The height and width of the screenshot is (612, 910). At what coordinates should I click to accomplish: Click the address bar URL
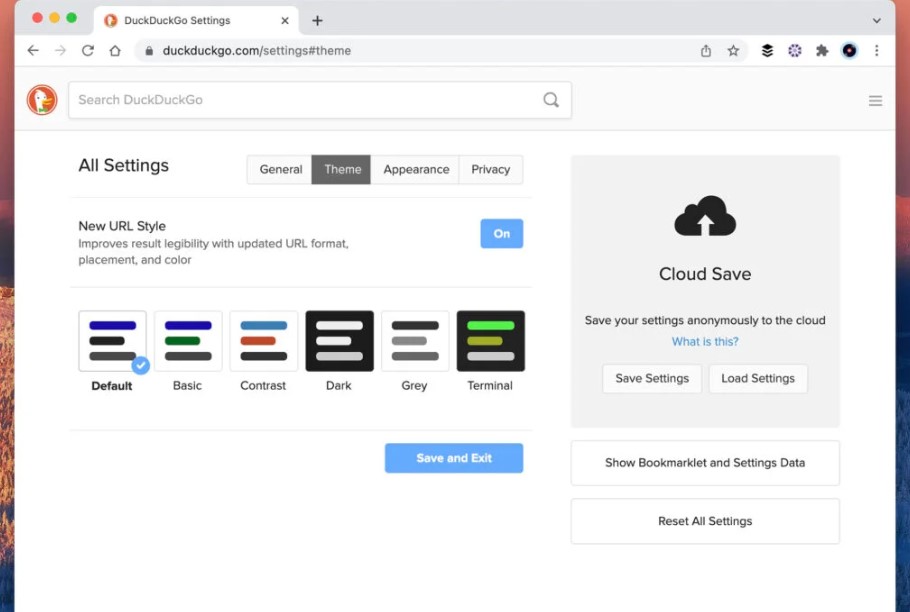click(x=257, y=50)
